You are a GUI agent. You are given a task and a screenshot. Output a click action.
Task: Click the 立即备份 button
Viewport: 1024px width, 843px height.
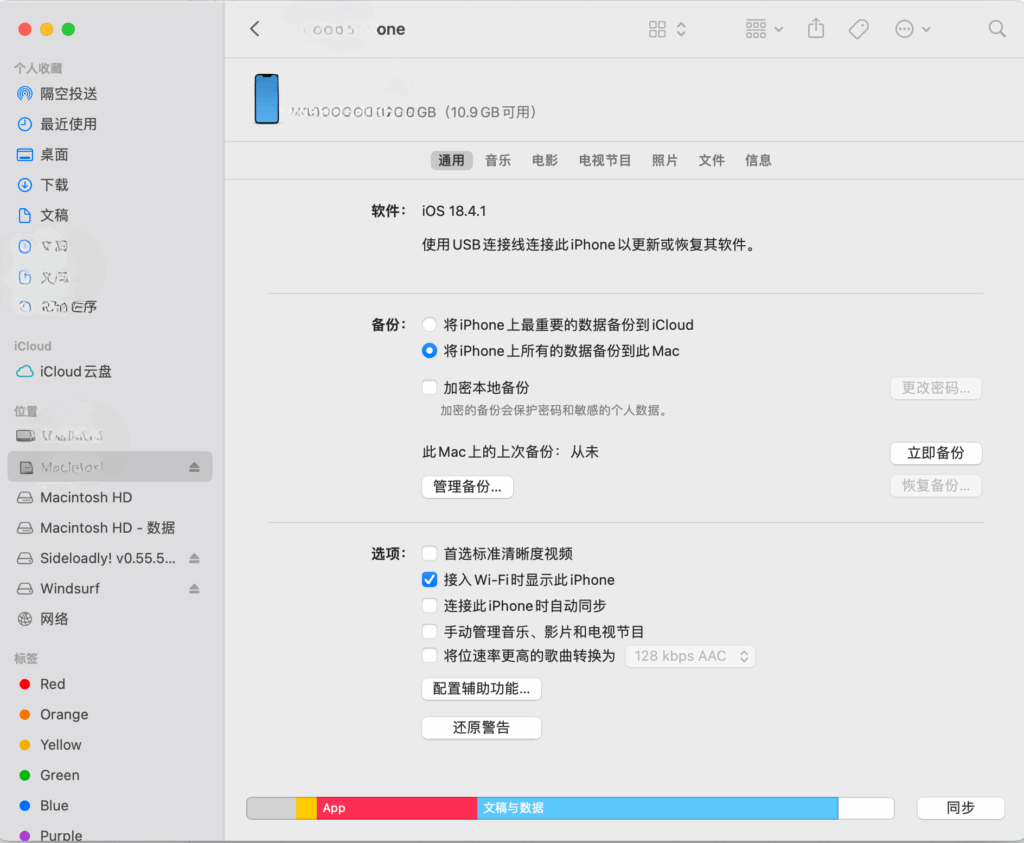click(936, 453)
